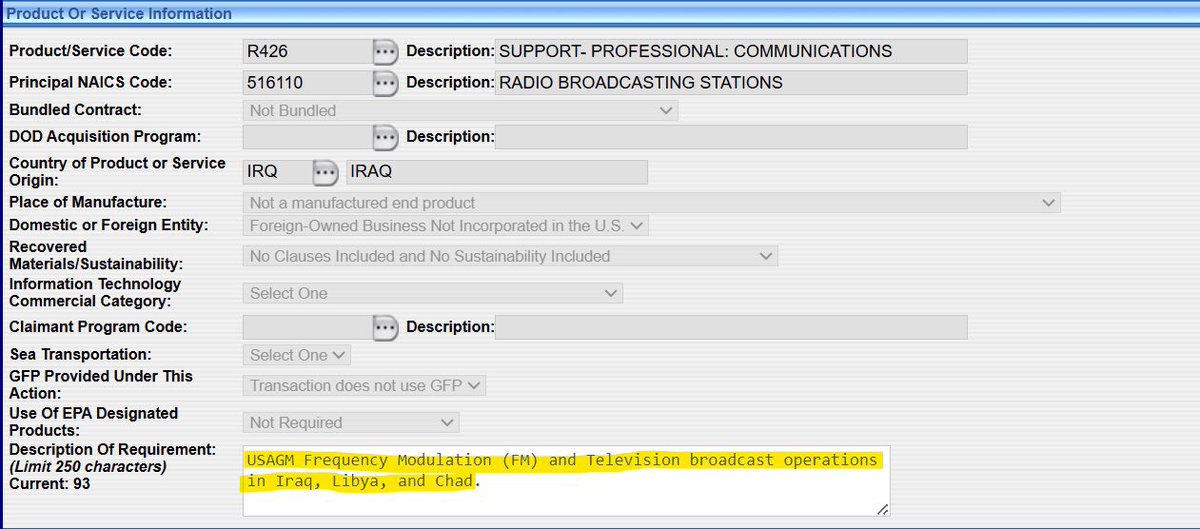The width and height of the screenshot is (1200, 529).
Task: Expand the Sea Transportation dropdown
Action: pyautogui.click(x=296, y=355)
